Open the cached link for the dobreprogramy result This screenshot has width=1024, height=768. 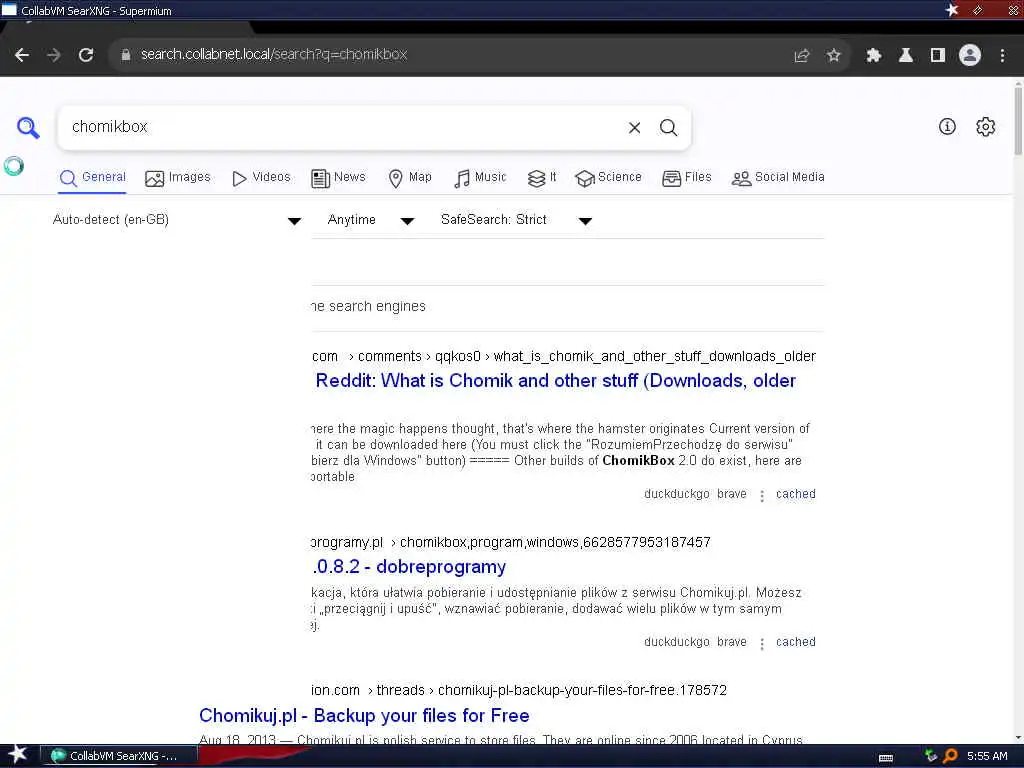coord(795,643)
